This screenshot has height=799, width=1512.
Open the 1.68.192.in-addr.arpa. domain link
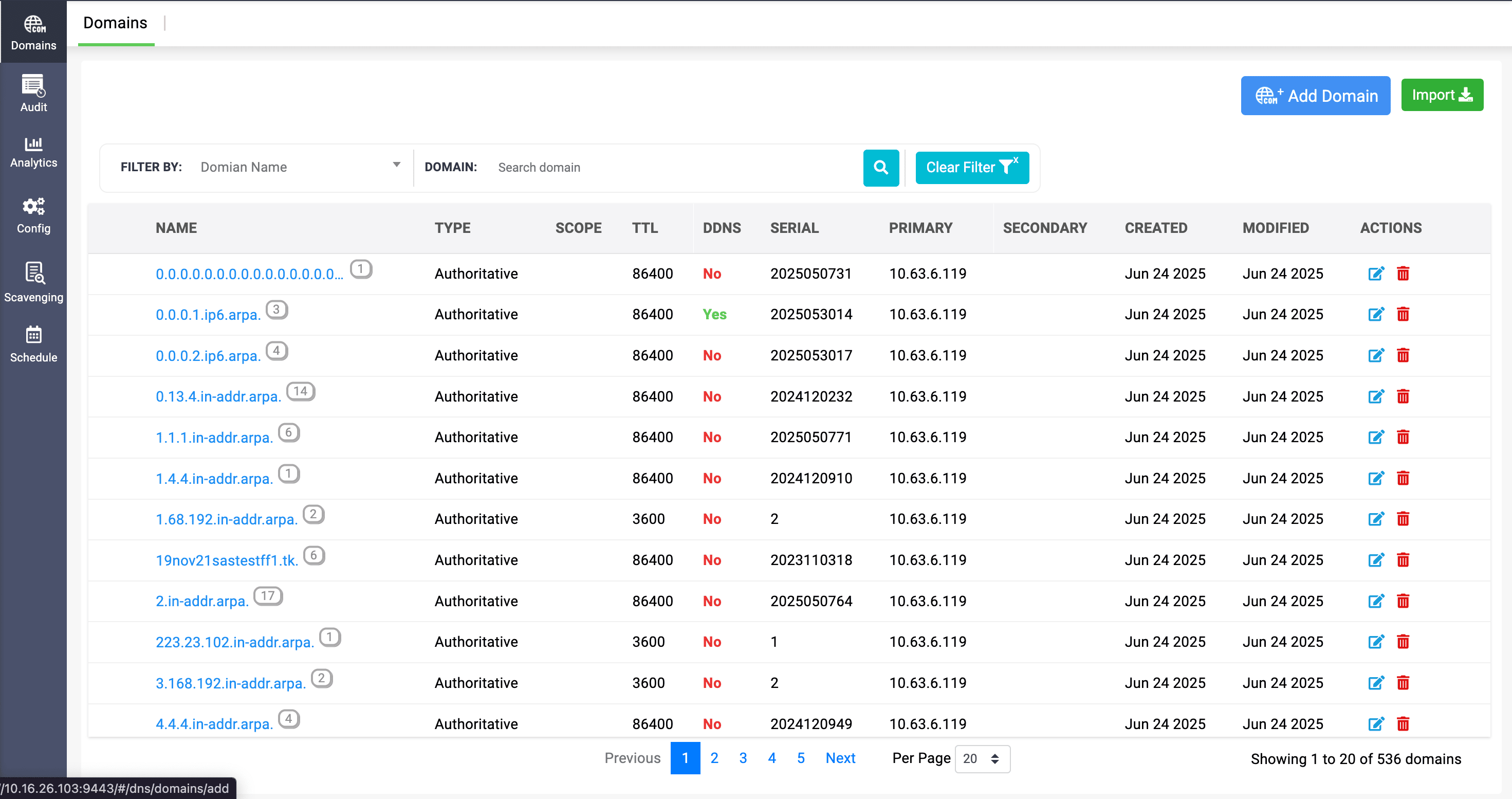226,519
